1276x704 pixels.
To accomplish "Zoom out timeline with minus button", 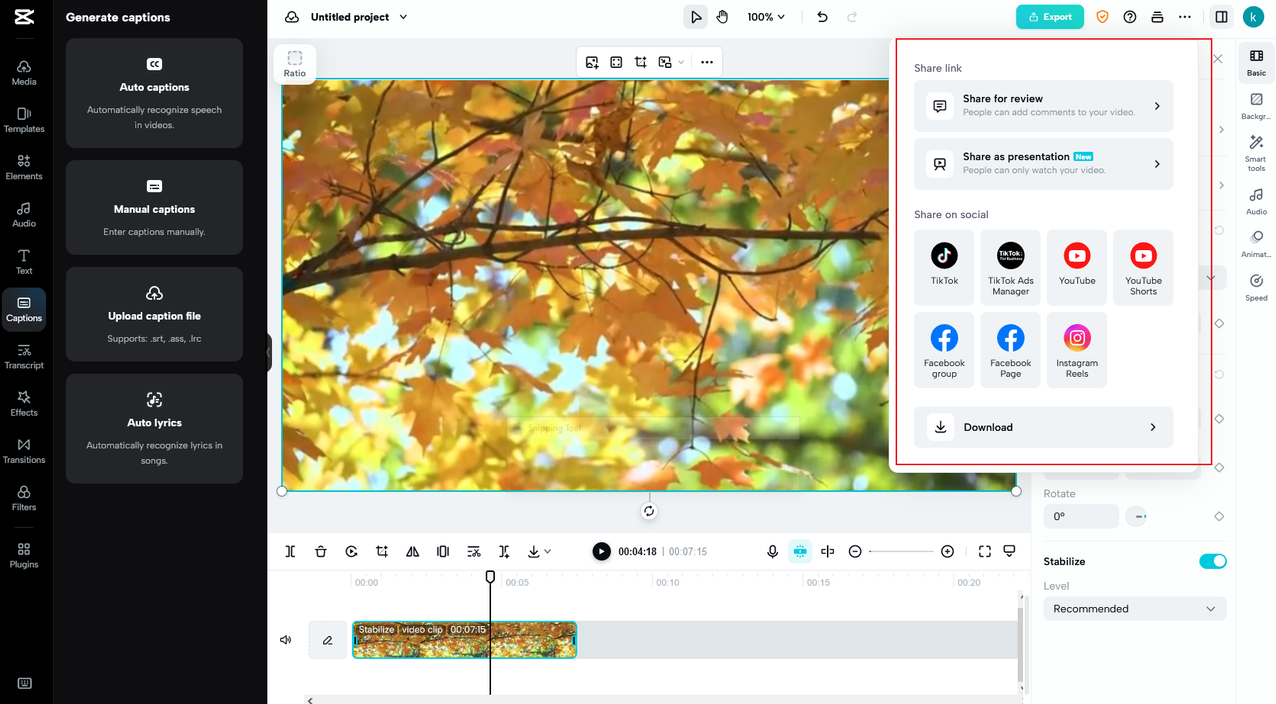I will (x=855, y=552).
